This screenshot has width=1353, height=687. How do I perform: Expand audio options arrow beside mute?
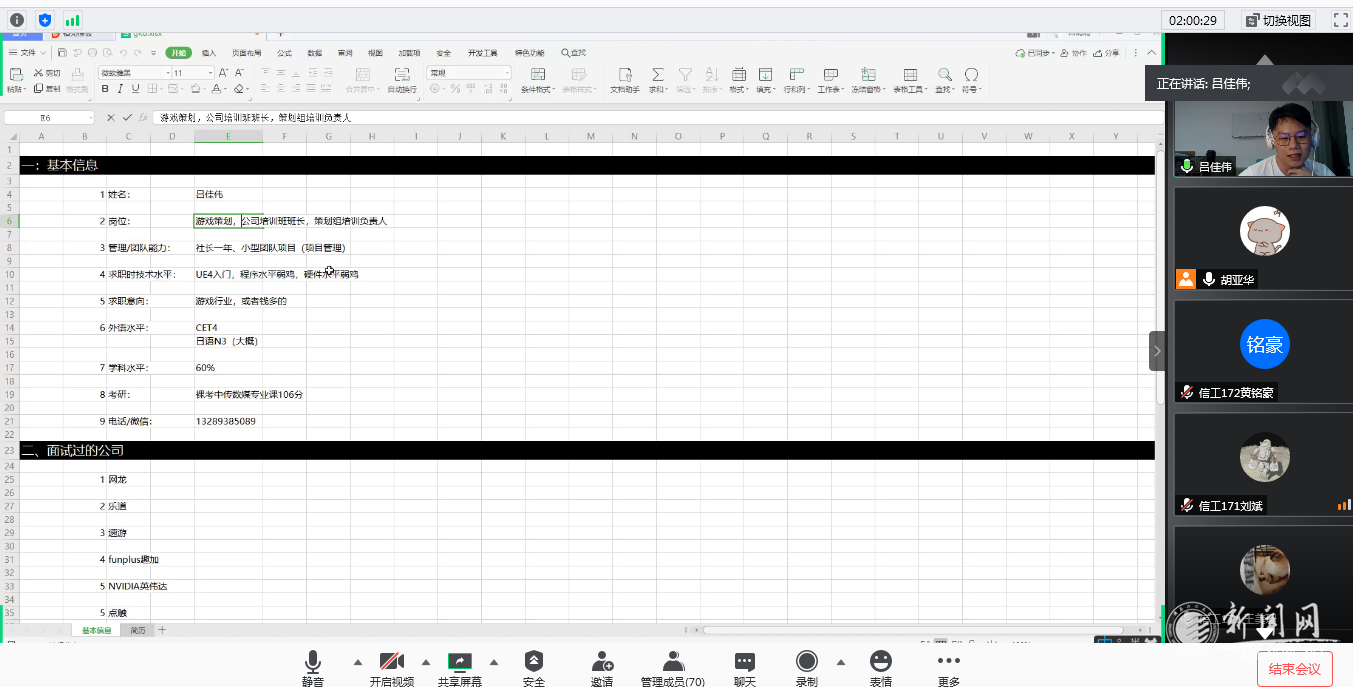(357, 661)
